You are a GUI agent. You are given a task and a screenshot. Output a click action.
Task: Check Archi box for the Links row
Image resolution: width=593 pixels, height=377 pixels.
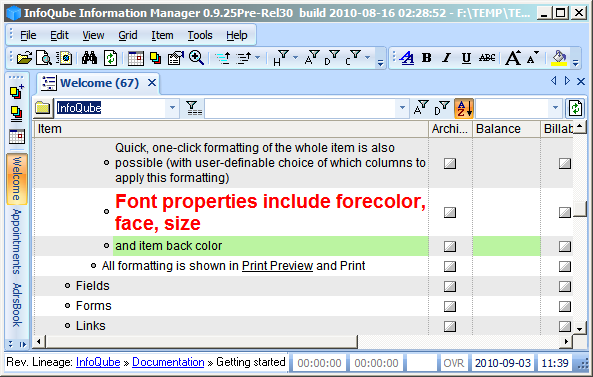coord(450,326)
